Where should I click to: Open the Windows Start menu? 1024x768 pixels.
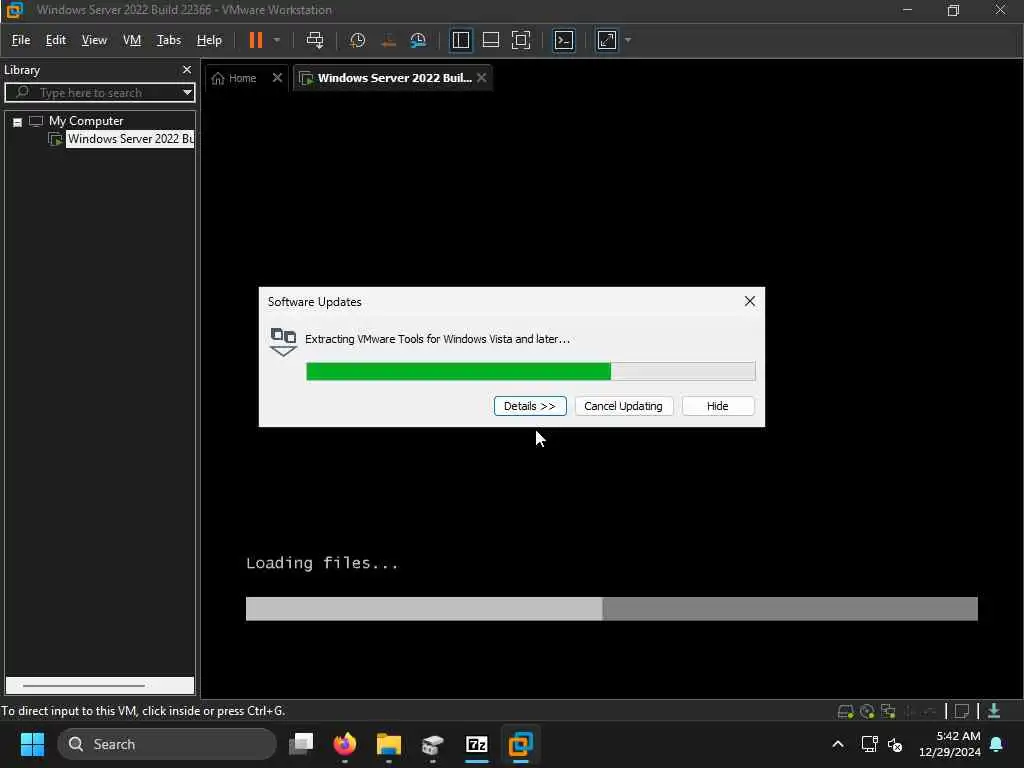[33, 744]
